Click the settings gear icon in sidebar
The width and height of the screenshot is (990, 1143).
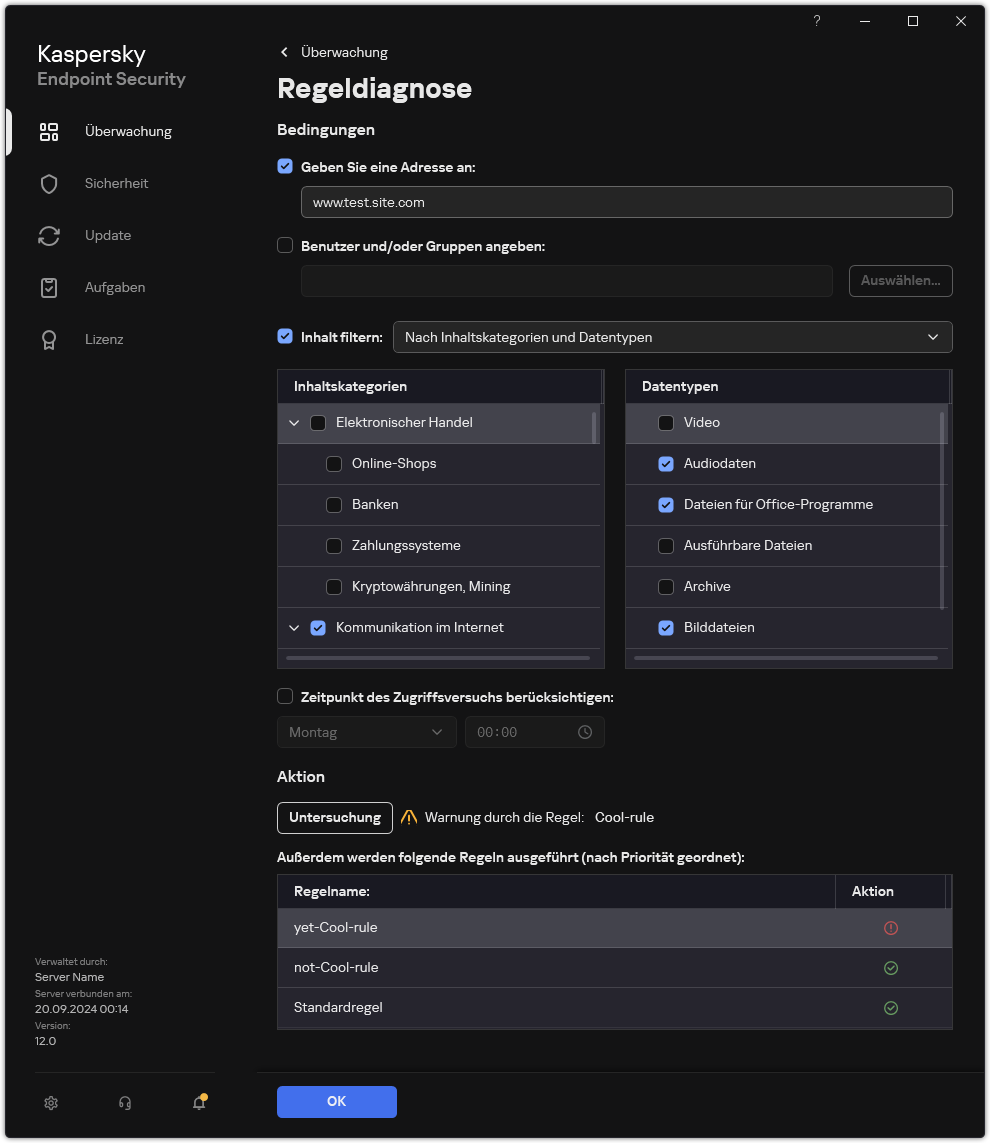[51, 1103]
